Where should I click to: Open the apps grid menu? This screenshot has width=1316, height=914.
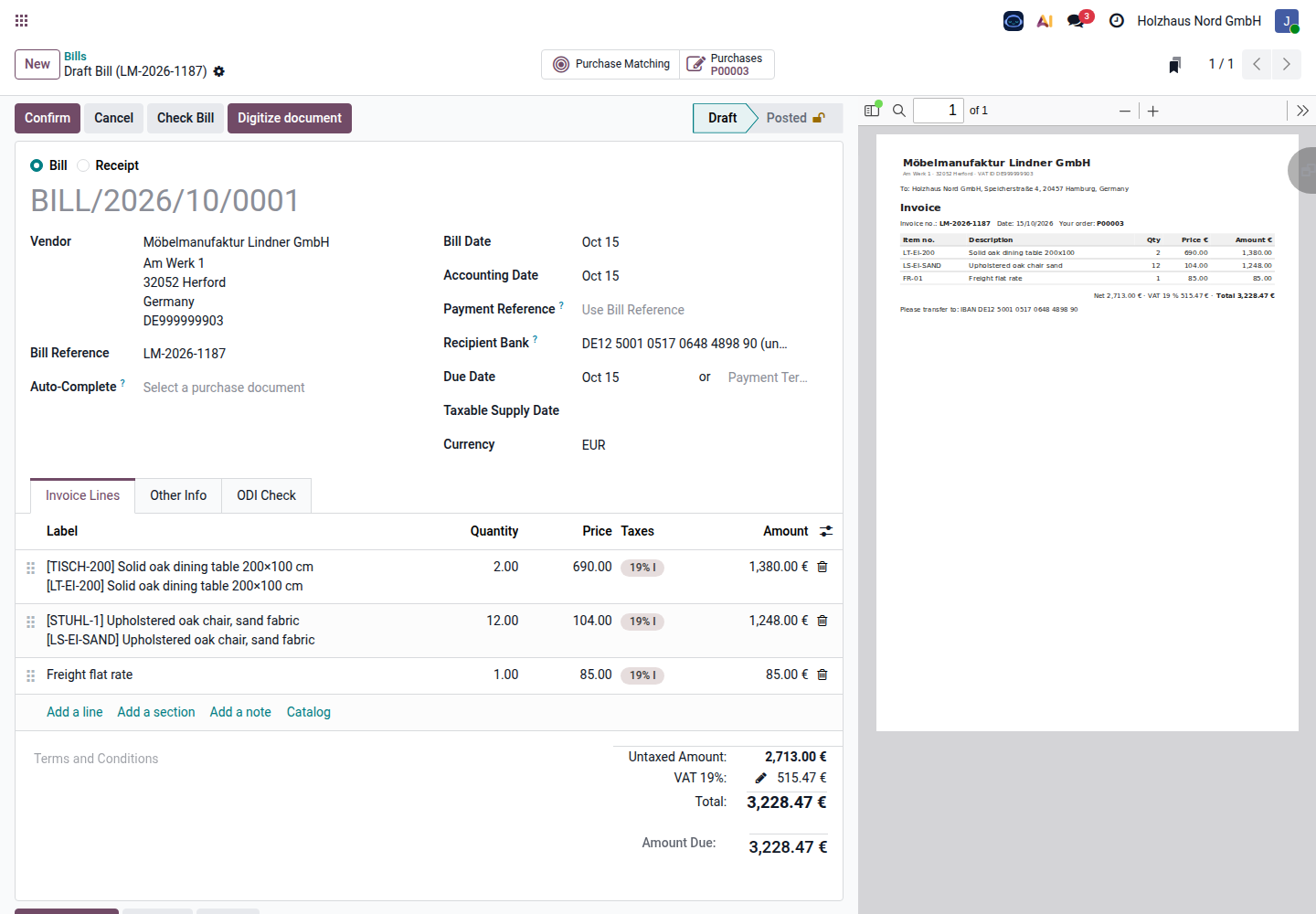click(x=22, y=20)
